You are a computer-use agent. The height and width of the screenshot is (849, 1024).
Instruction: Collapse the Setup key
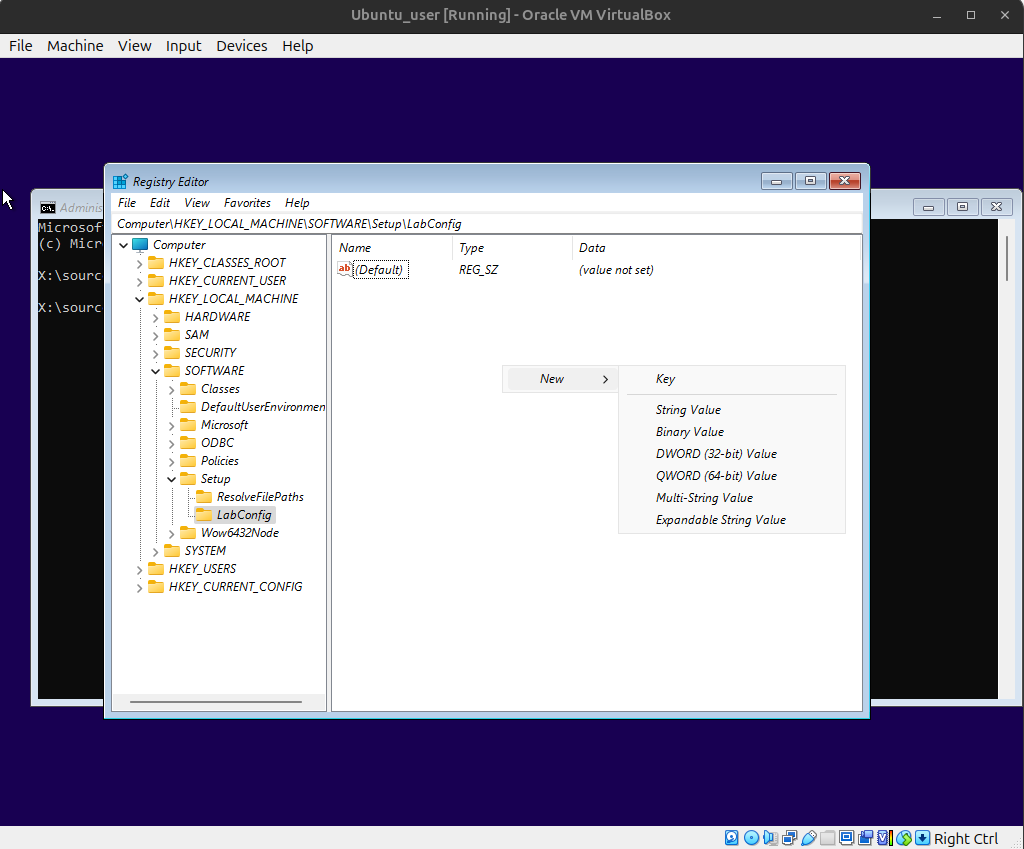click(x=171, y=479)
